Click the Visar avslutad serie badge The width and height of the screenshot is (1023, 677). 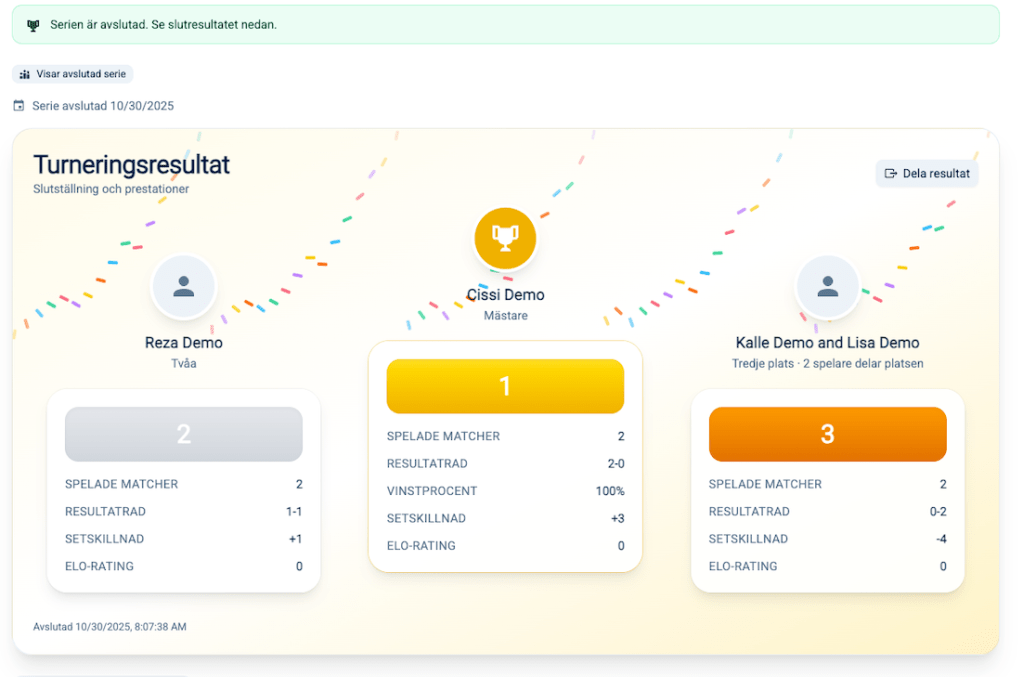pos(72,74)
